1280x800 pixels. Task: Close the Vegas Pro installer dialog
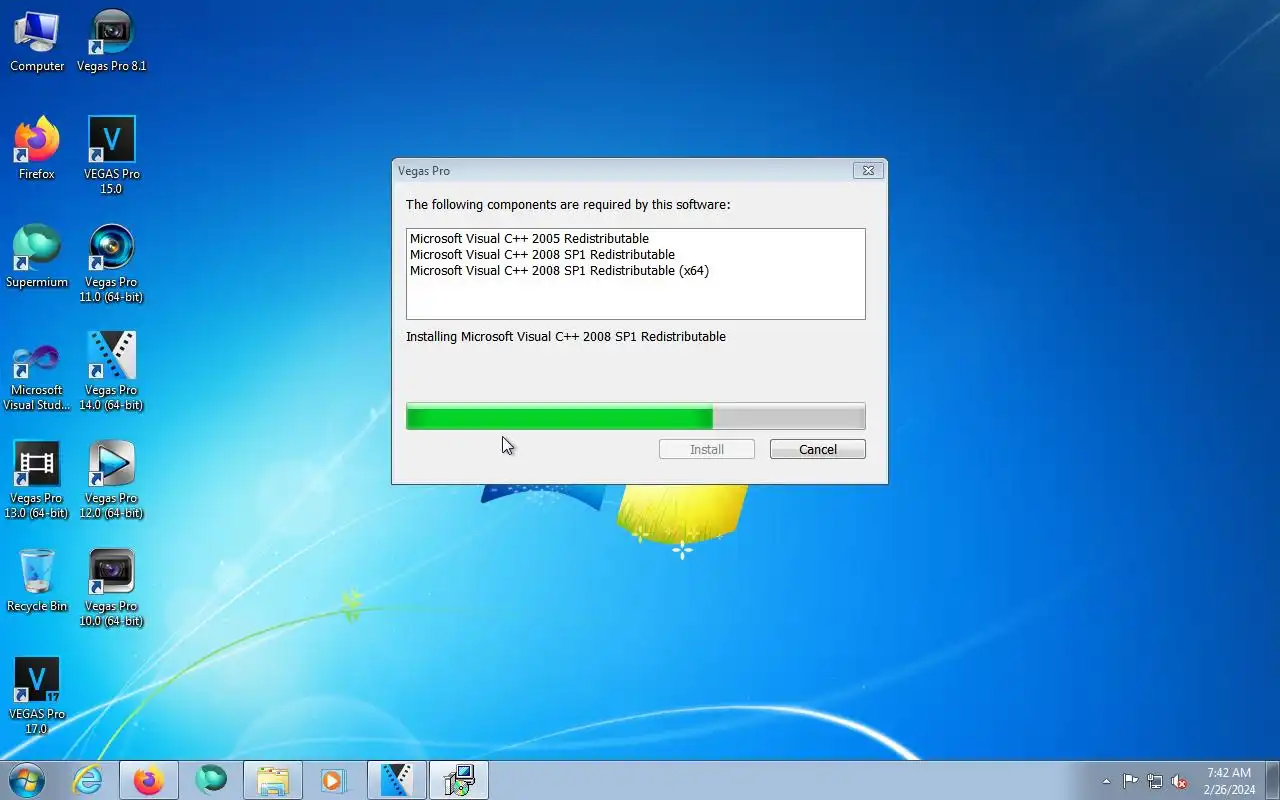868,171
